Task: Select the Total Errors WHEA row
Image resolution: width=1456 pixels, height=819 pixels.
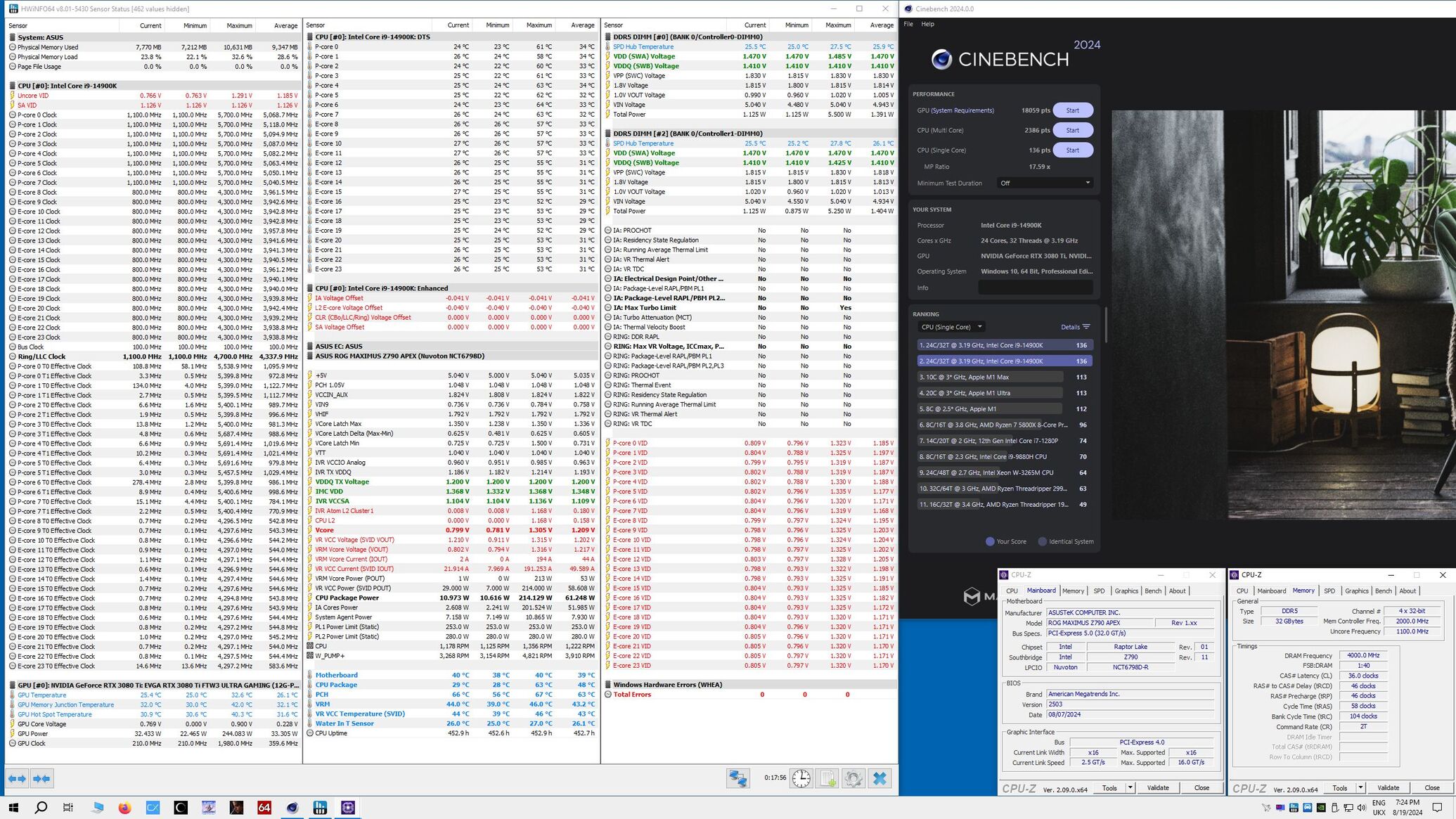Action: (x=749, y=695)
